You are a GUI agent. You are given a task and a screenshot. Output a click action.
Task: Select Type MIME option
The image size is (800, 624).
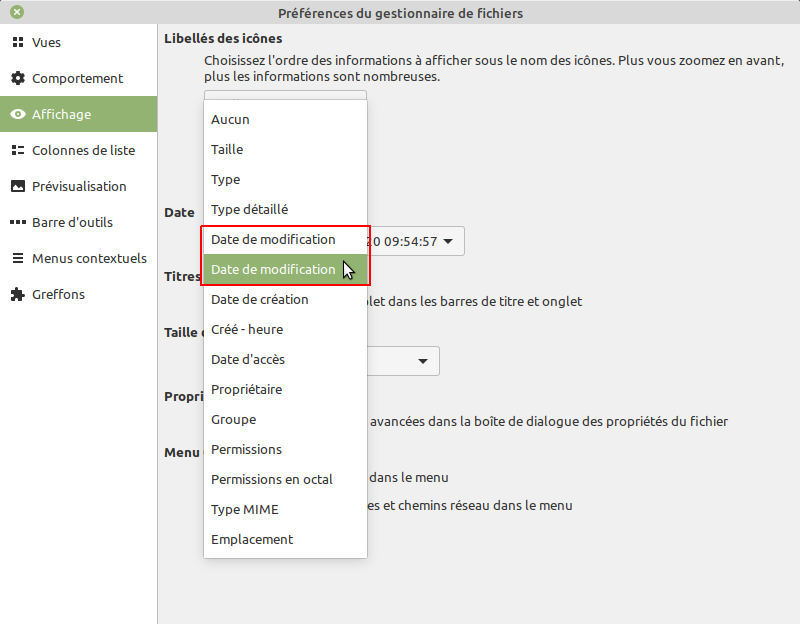(x=285, y=509)
